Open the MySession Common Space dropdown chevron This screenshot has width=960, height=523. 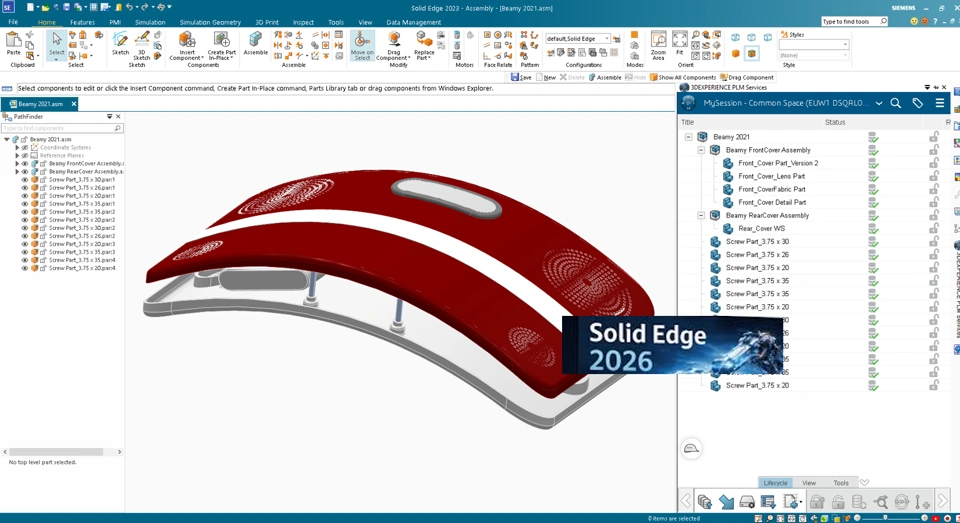879,103
